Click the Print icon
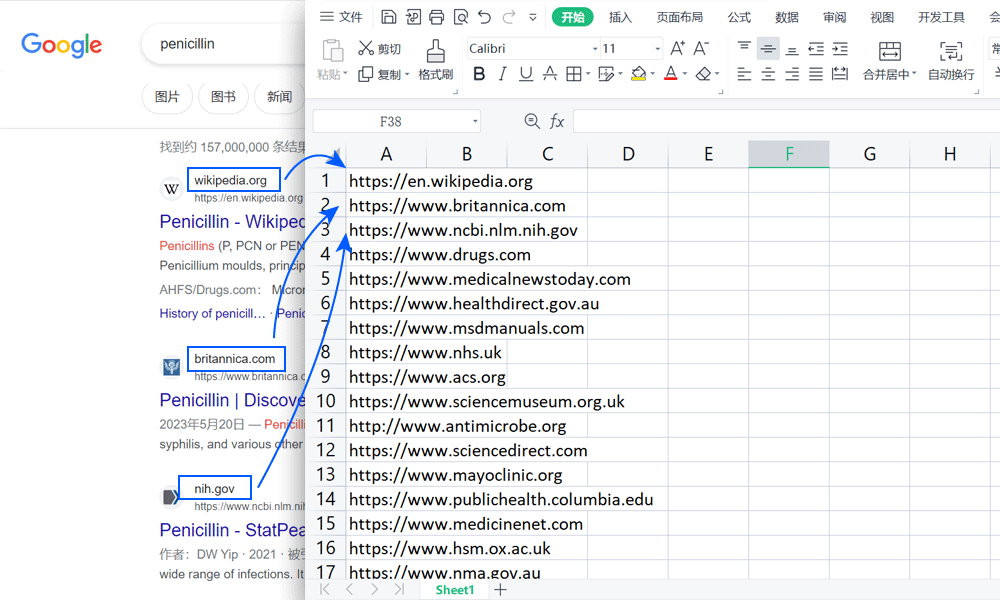This screenshot has width=1000, height=600. click(437, 17)
